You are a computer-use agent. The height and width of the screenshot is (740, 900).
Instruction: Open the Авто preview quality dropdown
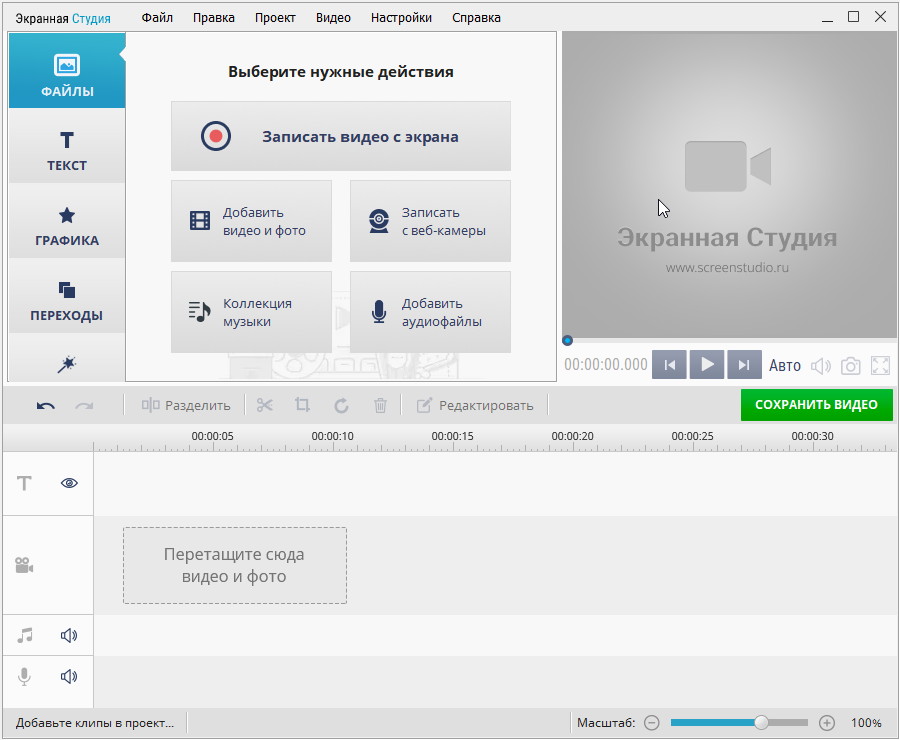pyautogui.click(x=785, y=366)
